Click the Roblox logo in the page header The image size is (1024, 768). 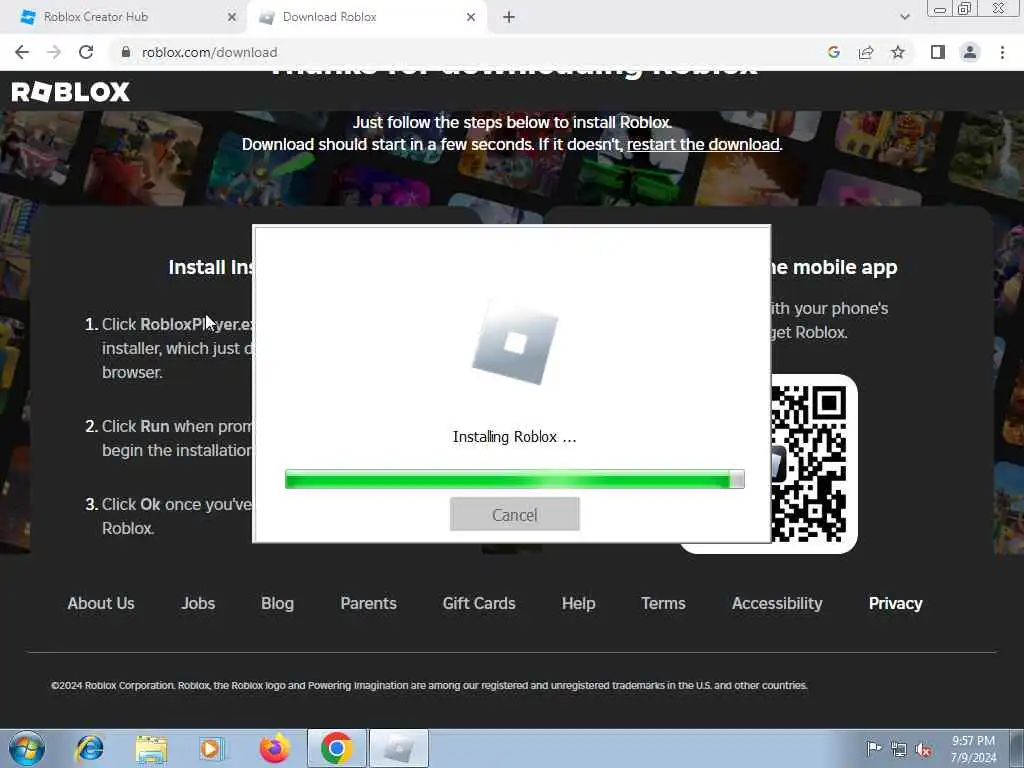tap(71, 92)
